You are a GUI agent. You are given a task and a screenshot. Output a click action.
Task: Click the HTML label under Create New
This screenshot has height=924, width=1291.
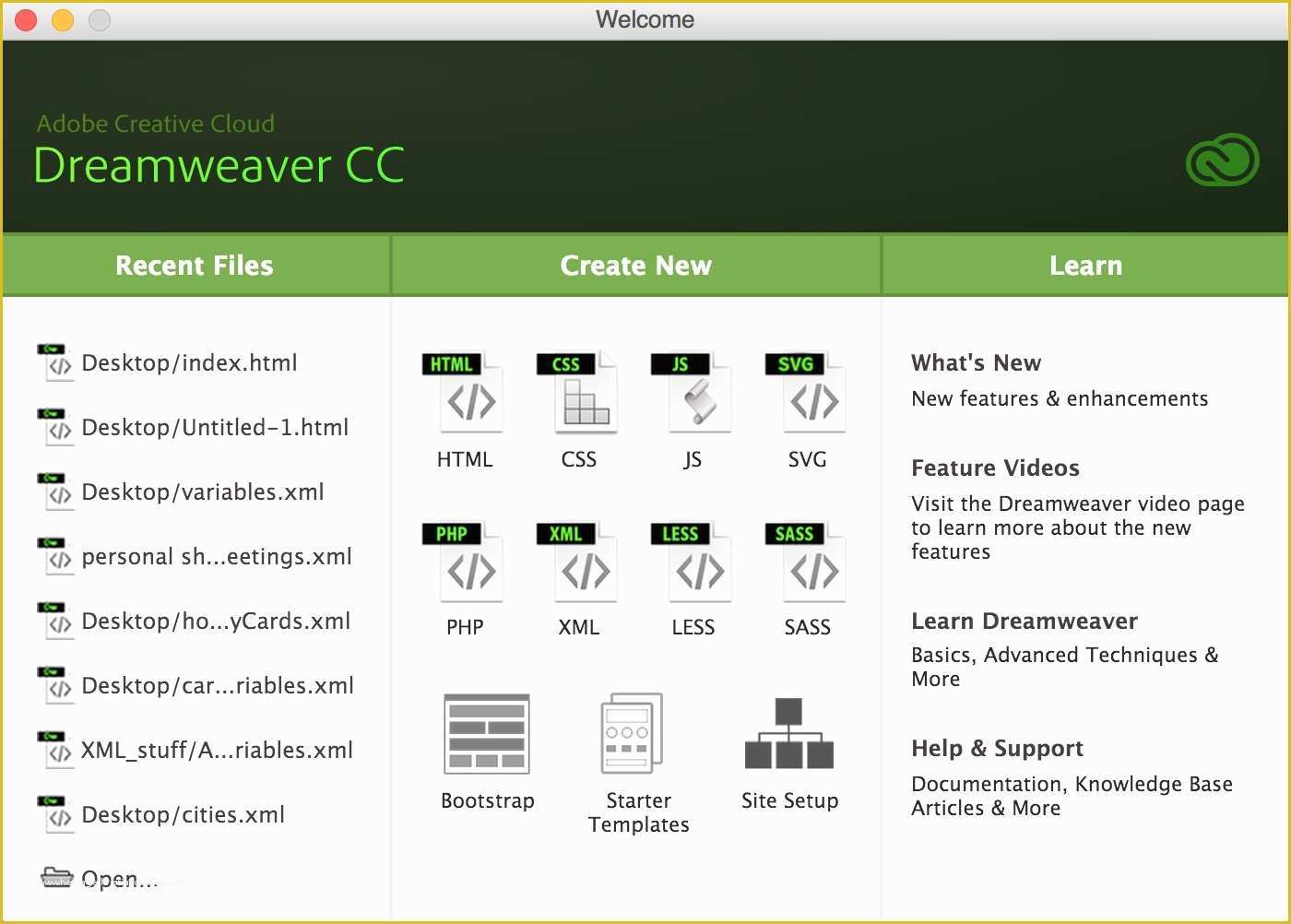tap(465, 459)
